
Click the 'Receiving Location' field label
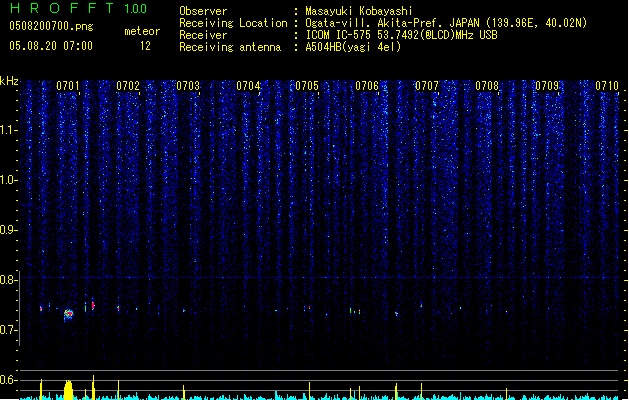click(233, 23)
